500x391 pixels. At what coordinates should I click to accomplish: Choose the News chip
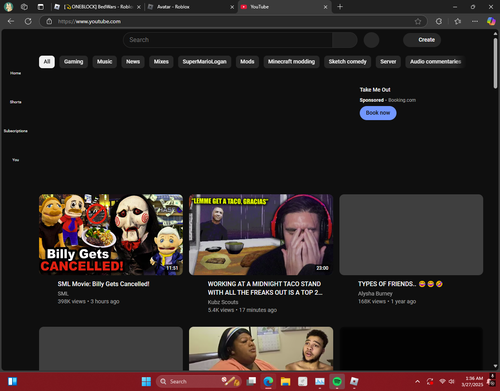[133, 62]
